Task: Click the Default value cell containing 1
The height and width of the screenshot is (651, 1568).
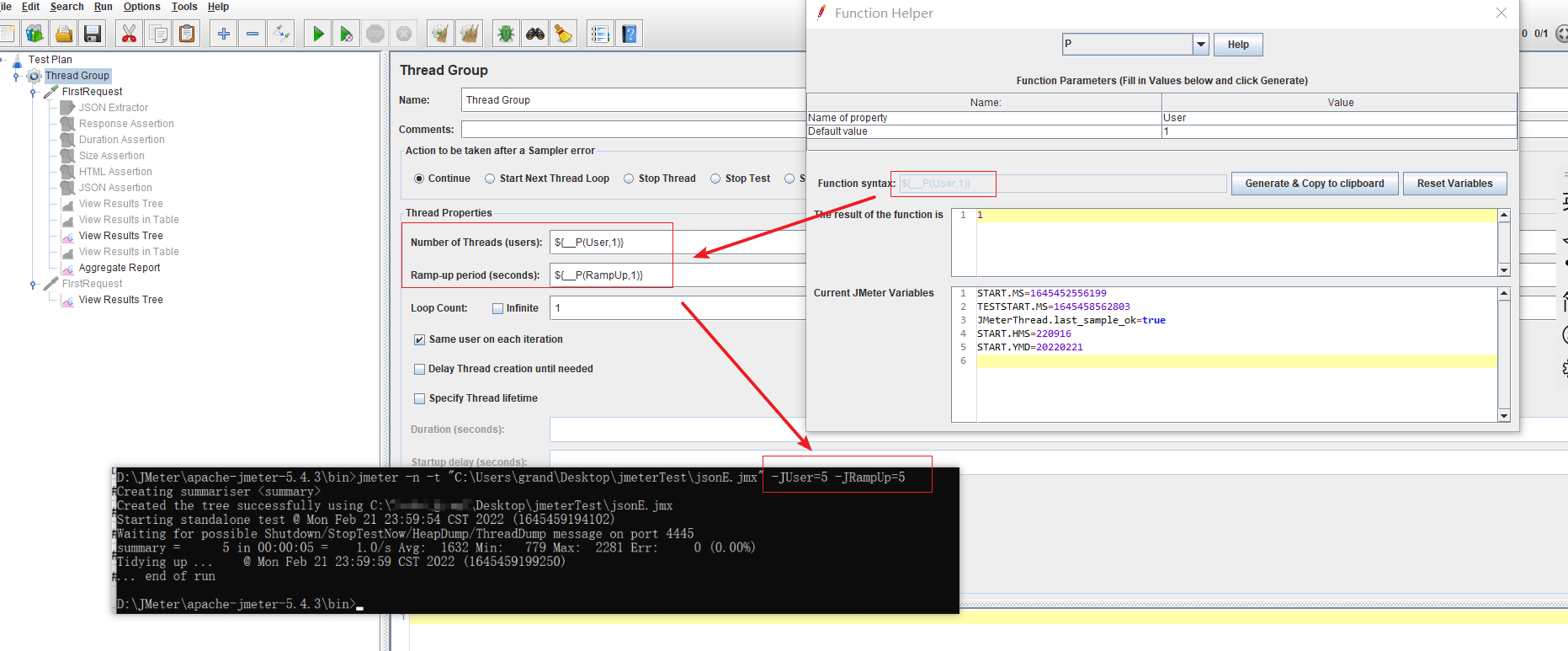Action: tap(1339, 131)
